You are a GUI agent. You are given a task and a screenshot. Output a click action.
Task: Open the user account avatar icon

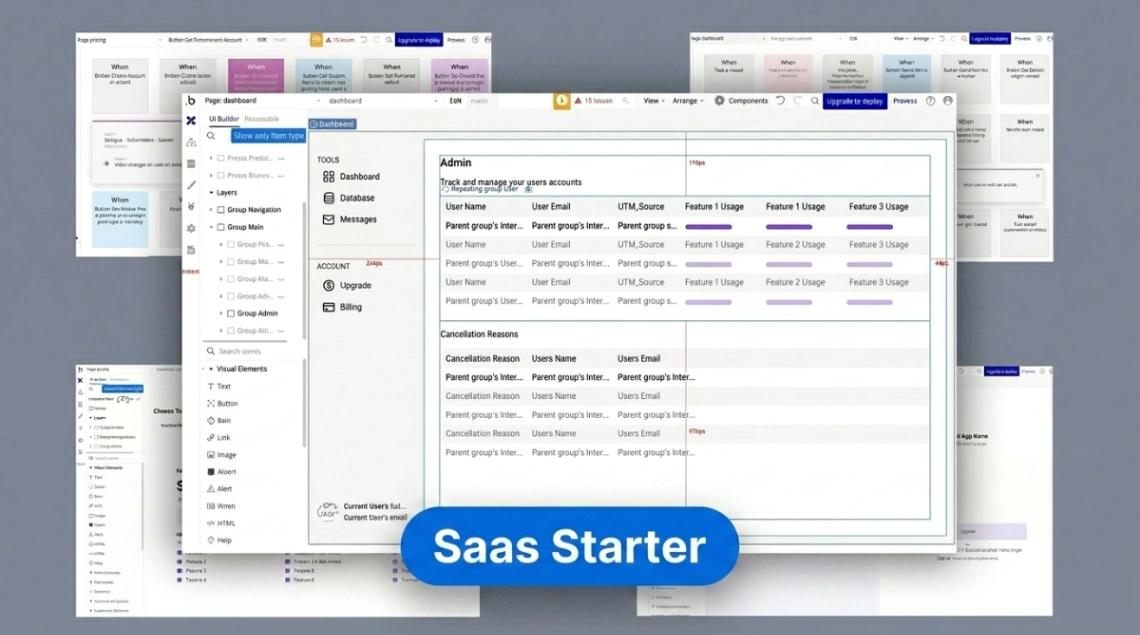[947, 101]
